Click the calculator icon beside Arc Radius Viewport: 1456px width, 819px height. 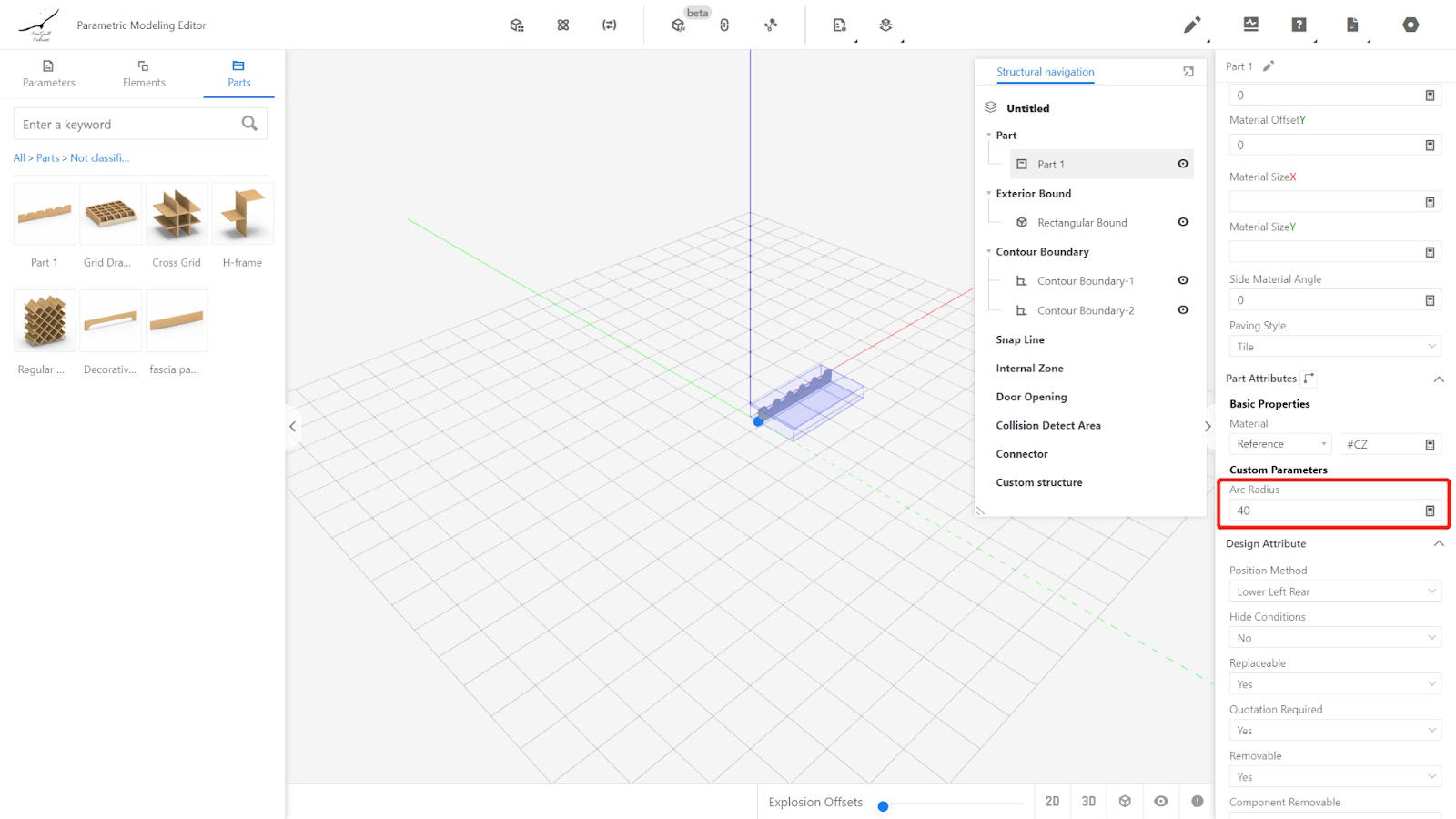point(1430,511)
